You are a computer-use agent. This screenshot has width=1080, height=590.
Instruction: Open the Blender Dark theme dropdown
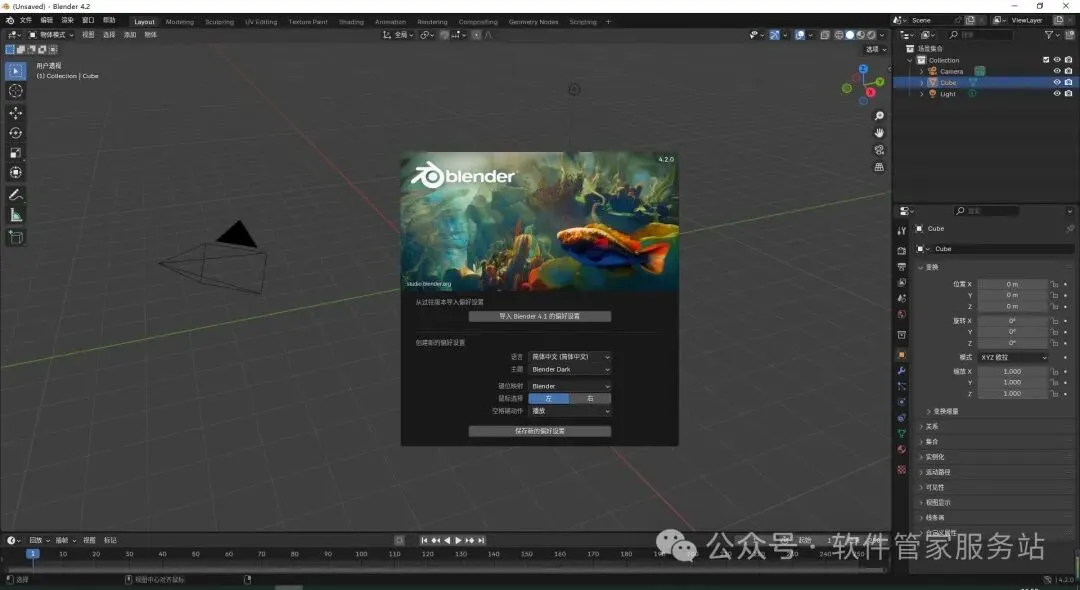point(570,370)
